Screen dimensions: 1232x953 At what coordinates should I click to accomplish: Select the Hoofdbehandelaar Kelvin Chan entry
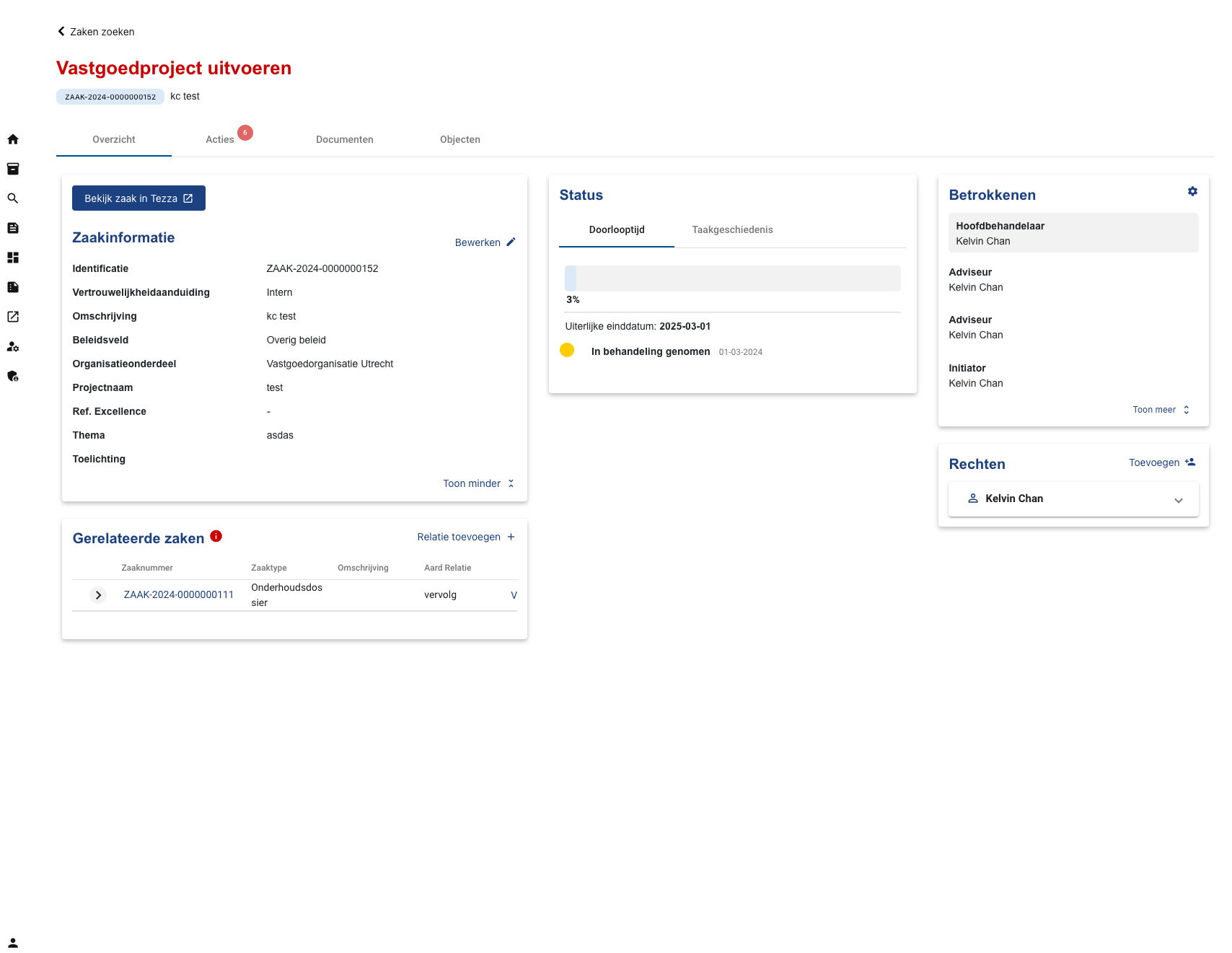coord(1073,232)
